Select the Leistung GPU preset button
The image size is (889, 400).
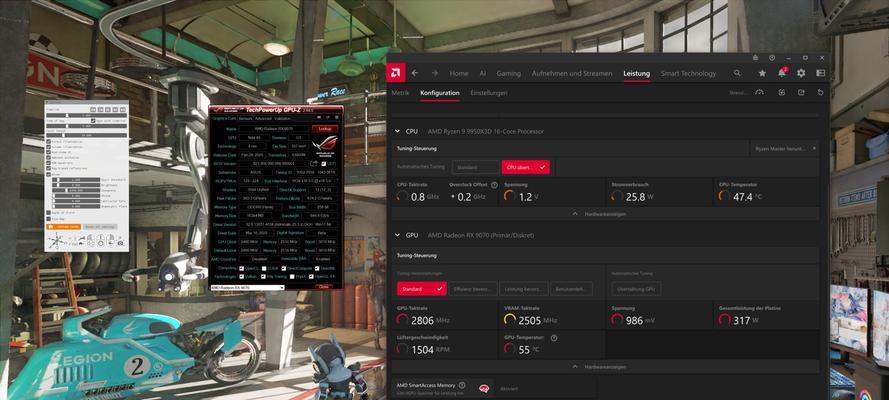pyautogui.click(x=523, y=289)
